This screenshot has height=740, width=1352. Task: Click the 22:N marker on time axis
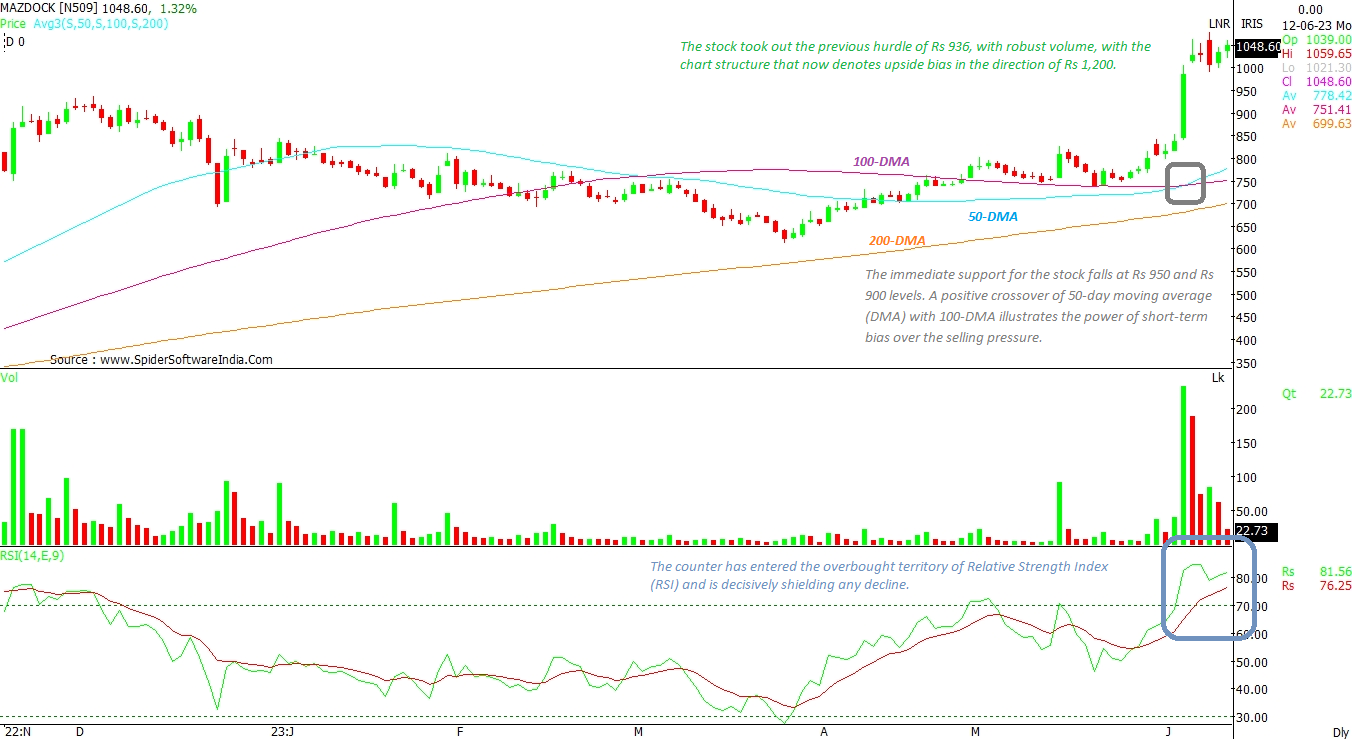click(x=16, y=731)
